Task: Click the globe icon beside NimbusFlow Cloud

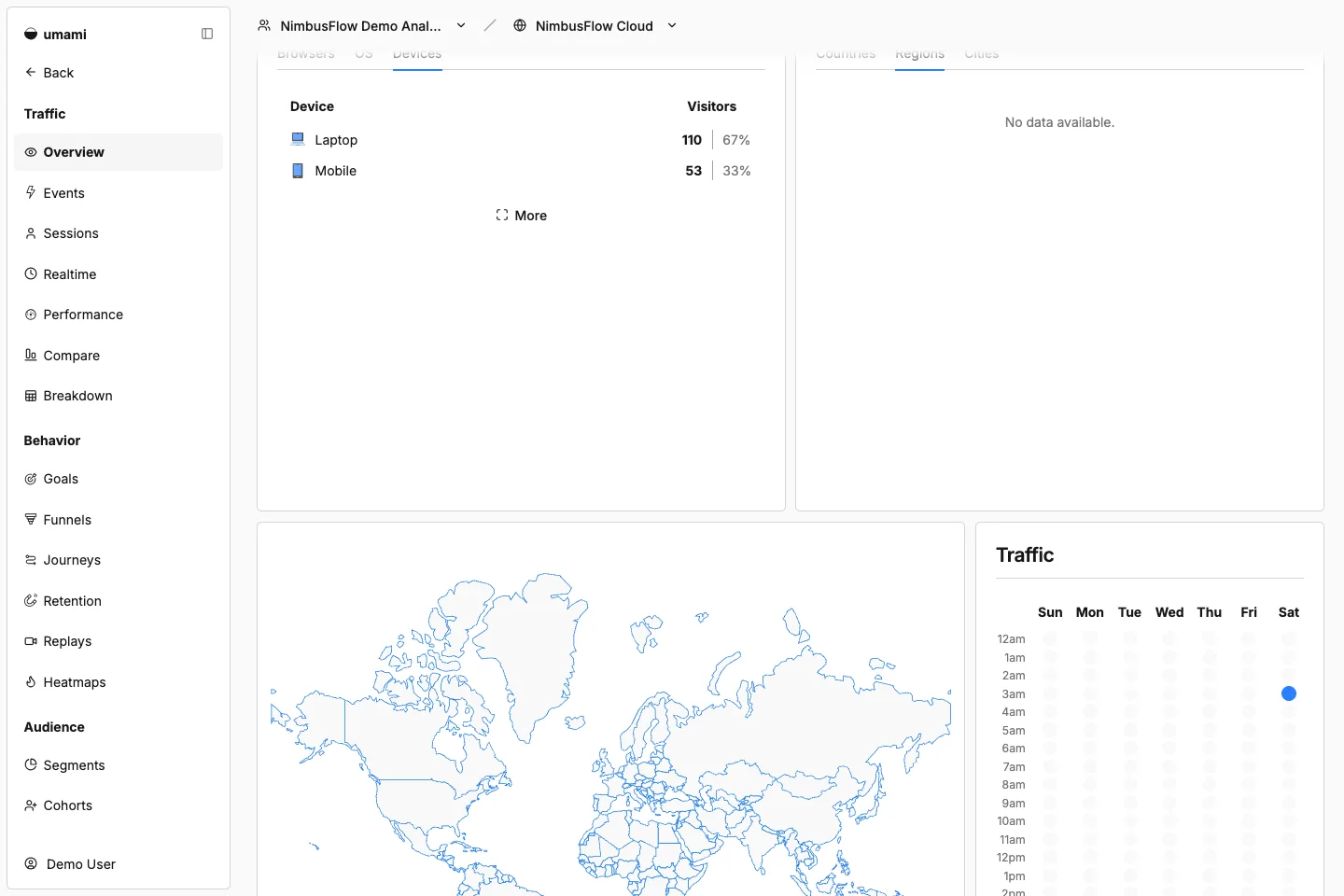Action: click(x=520, y=25)
